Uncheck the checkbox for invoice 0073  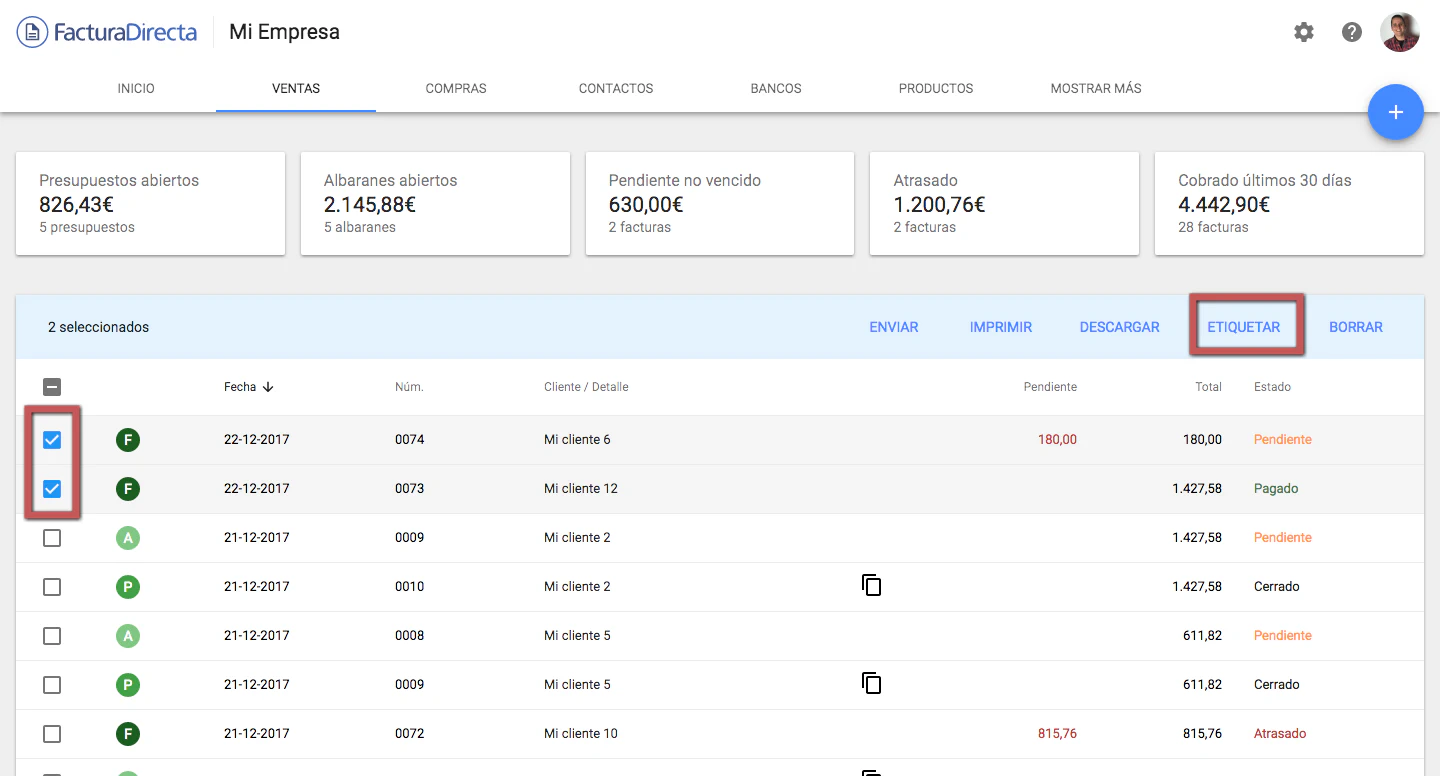52,489
